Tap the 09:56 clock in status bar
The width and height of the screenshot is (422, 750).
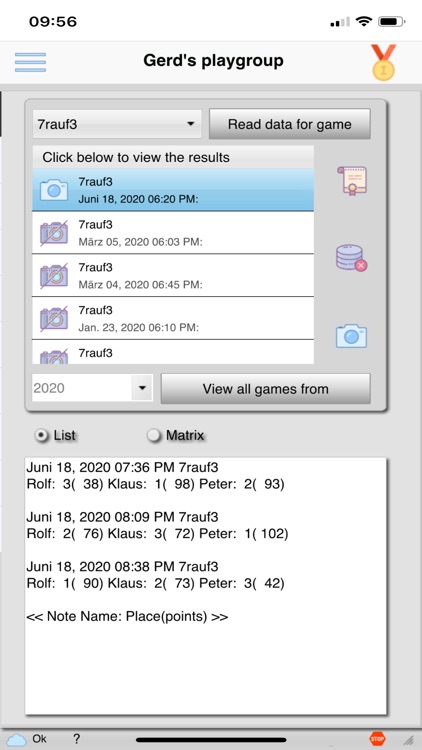(53, 22)
